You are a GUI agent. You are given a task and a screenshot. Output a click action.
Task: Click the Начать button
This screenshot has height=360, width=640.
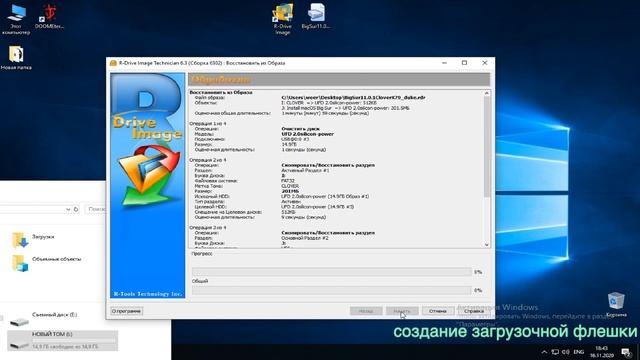402,311
